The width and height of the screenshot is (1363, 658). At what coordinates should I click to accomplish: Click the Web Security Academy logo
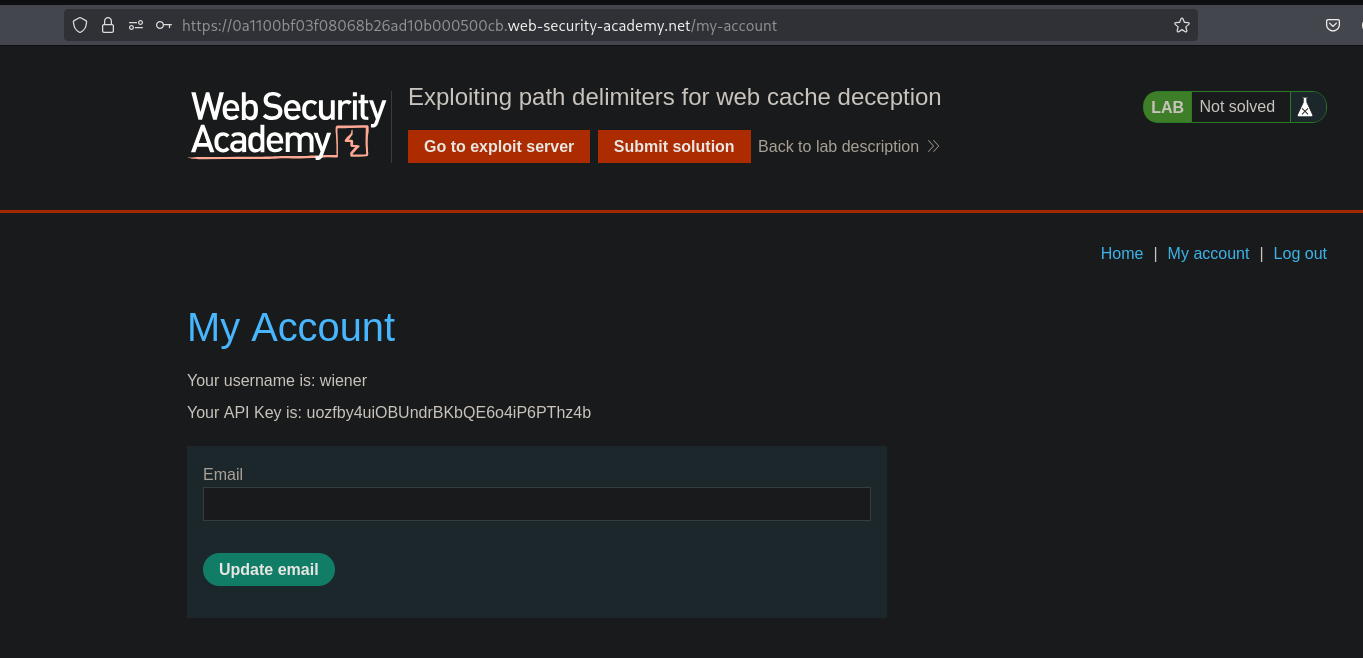point(288,125)
